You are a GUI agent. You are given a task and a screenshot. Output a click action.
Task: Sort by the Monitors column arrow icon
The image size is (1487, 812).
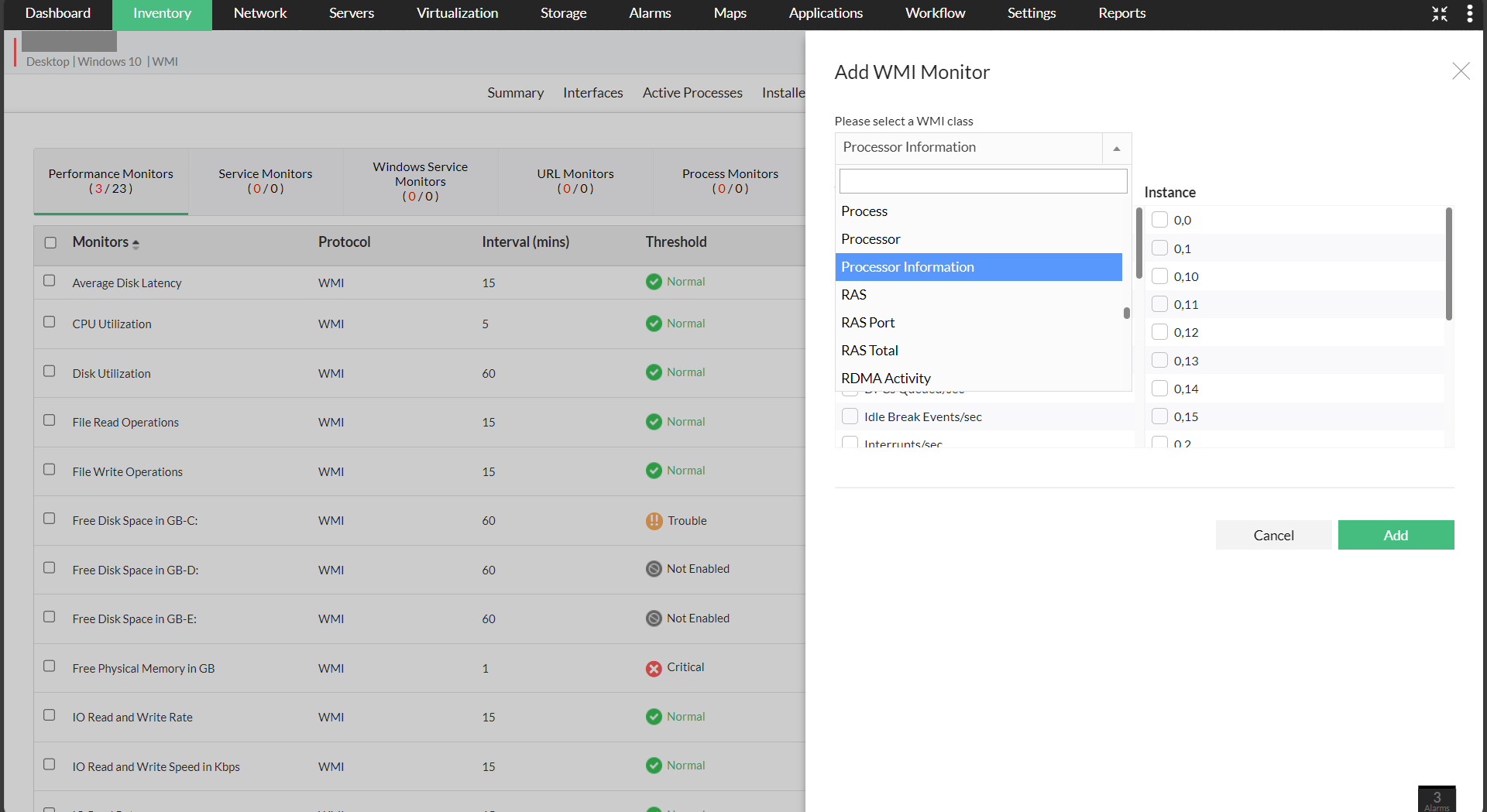[x=136, y=244]
